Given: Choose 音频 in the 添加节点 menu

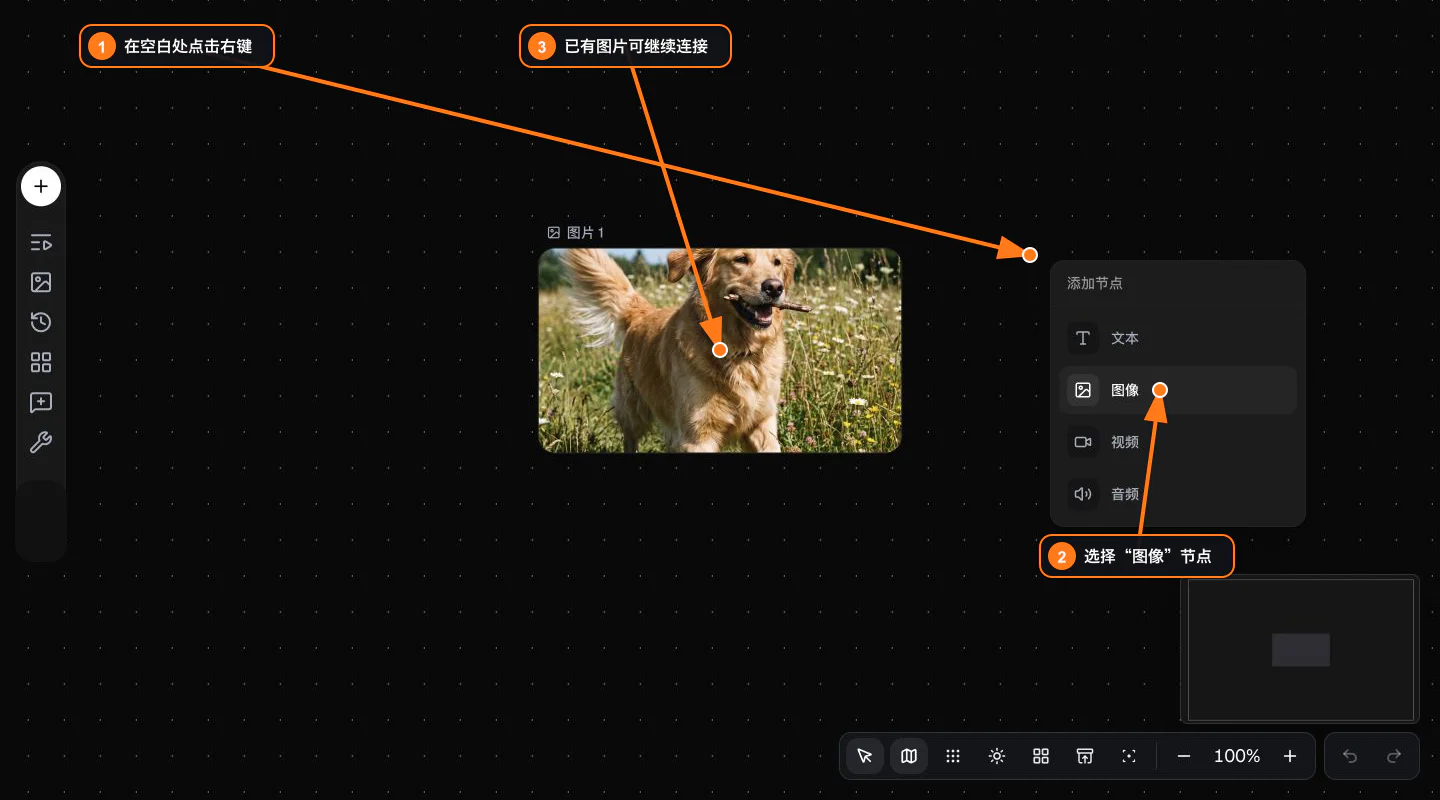Looking at the screenshot, I should (x=1178, y=494).
